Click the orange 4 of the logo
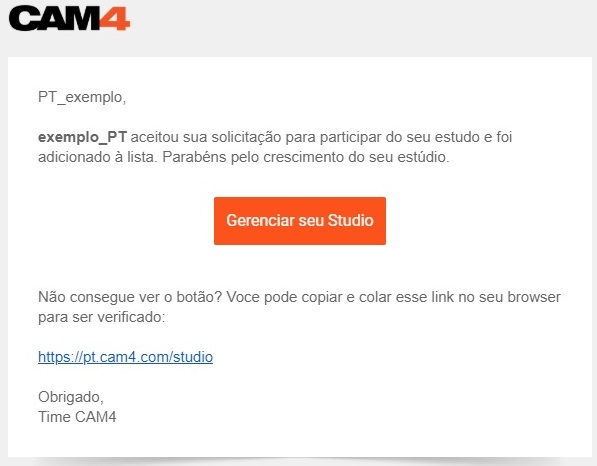 (x=115, y=18)
